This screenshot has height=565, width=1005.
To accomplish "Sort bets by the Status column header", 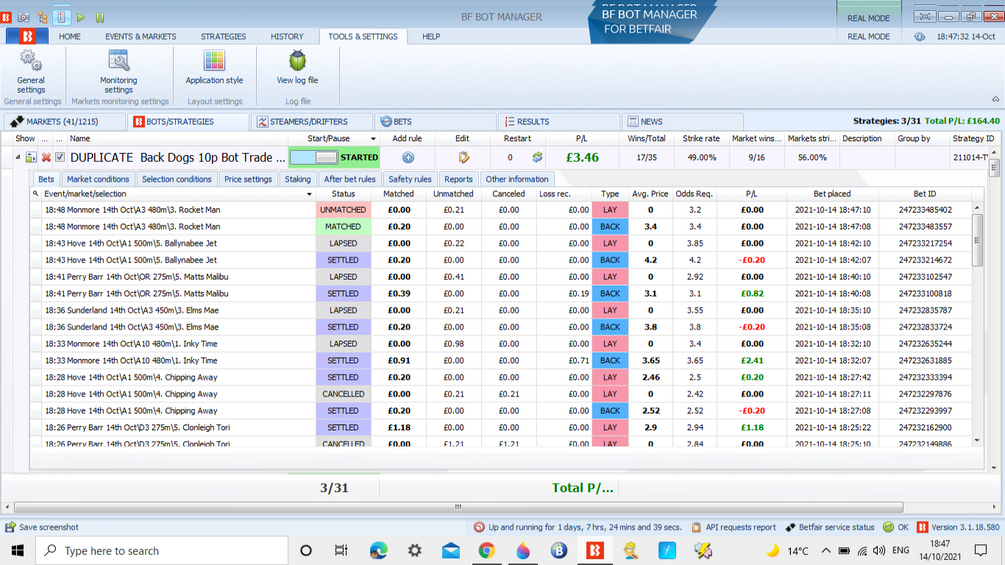I will pyautogui.click(x=343, y=193).
